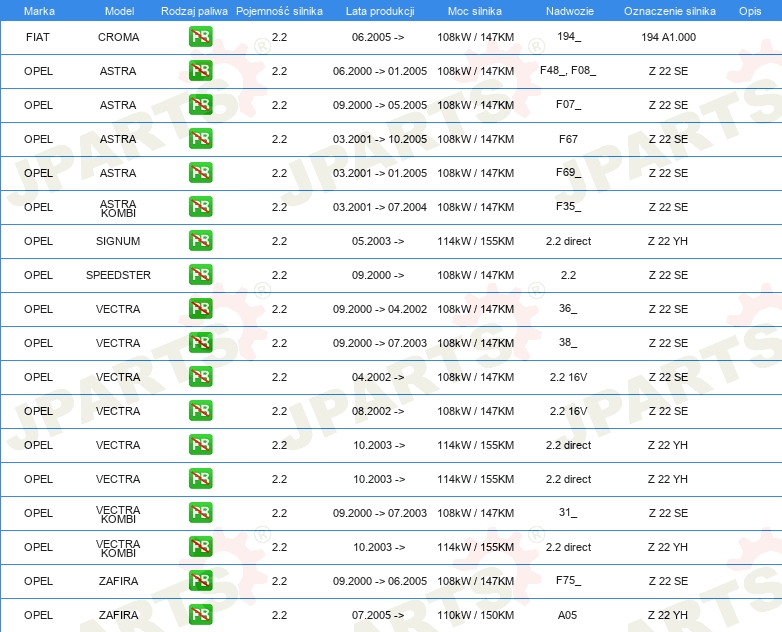Viewport: 782px width, 632px height.
Task: Click engine code 194 A1.000
Action: 668,37
